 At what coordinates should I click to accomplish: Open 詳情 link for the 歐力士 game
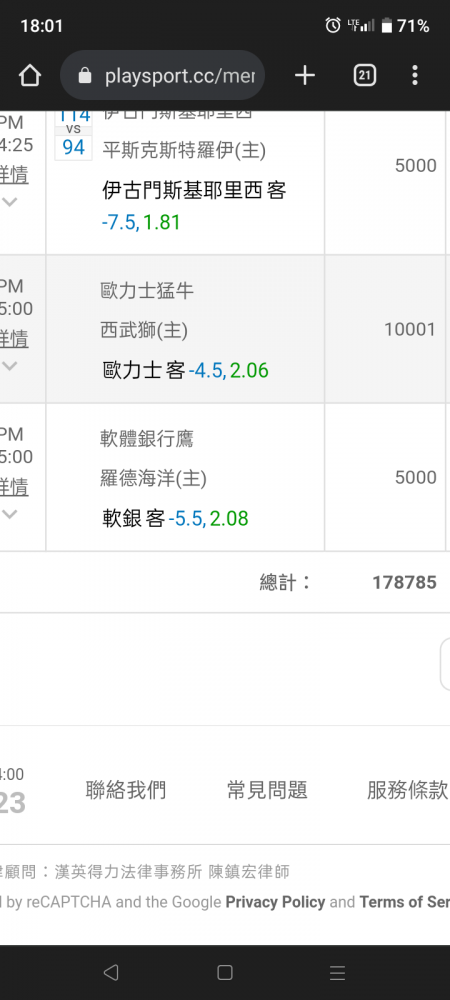click(14, 339)
